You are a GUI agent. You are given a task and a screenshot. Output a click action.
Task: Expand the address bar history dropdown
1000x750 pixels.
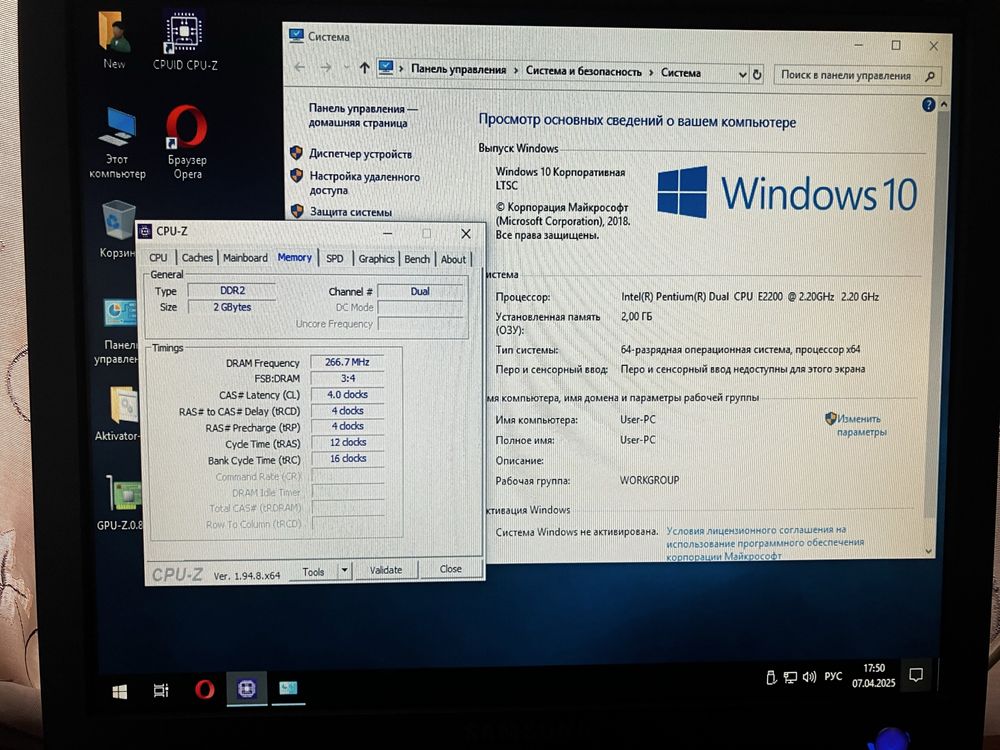pos(742,75)
